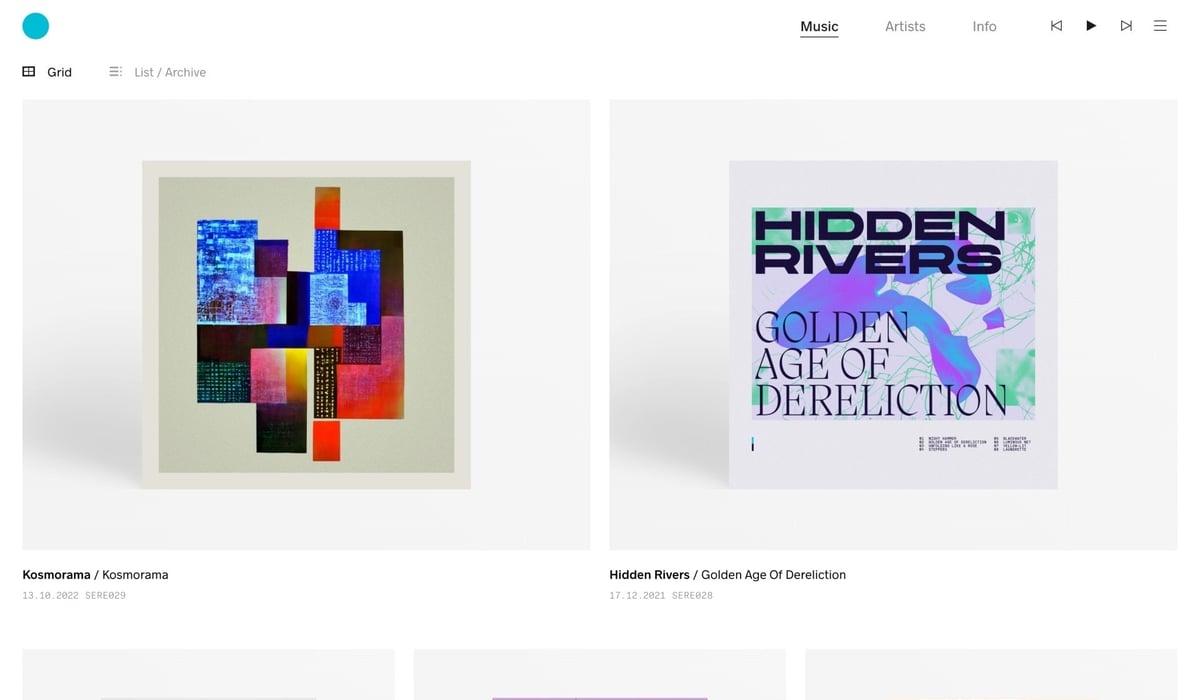This screenshot has width=1200, height=700.
Task: Open the hamburger menu
Action: click(1160, 26)
